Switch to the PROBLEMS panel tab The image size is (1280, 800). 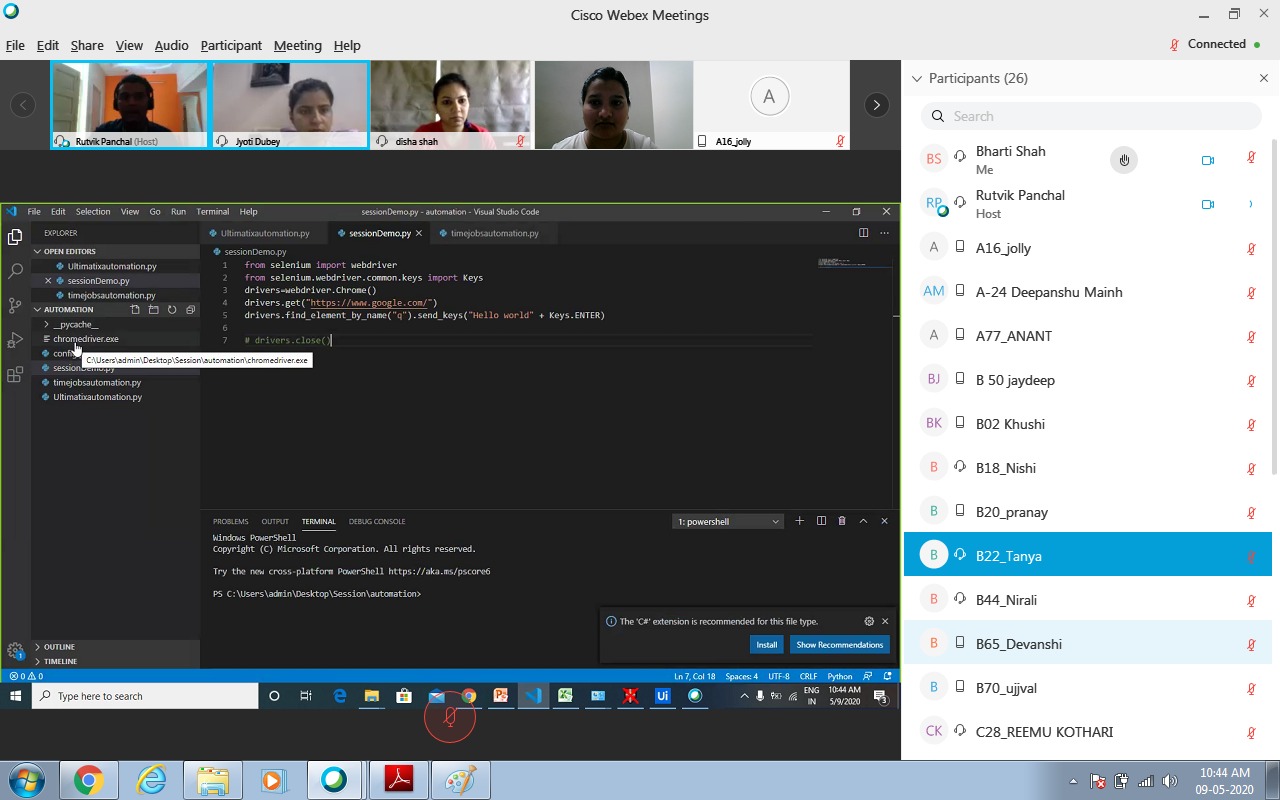[230, 521]
